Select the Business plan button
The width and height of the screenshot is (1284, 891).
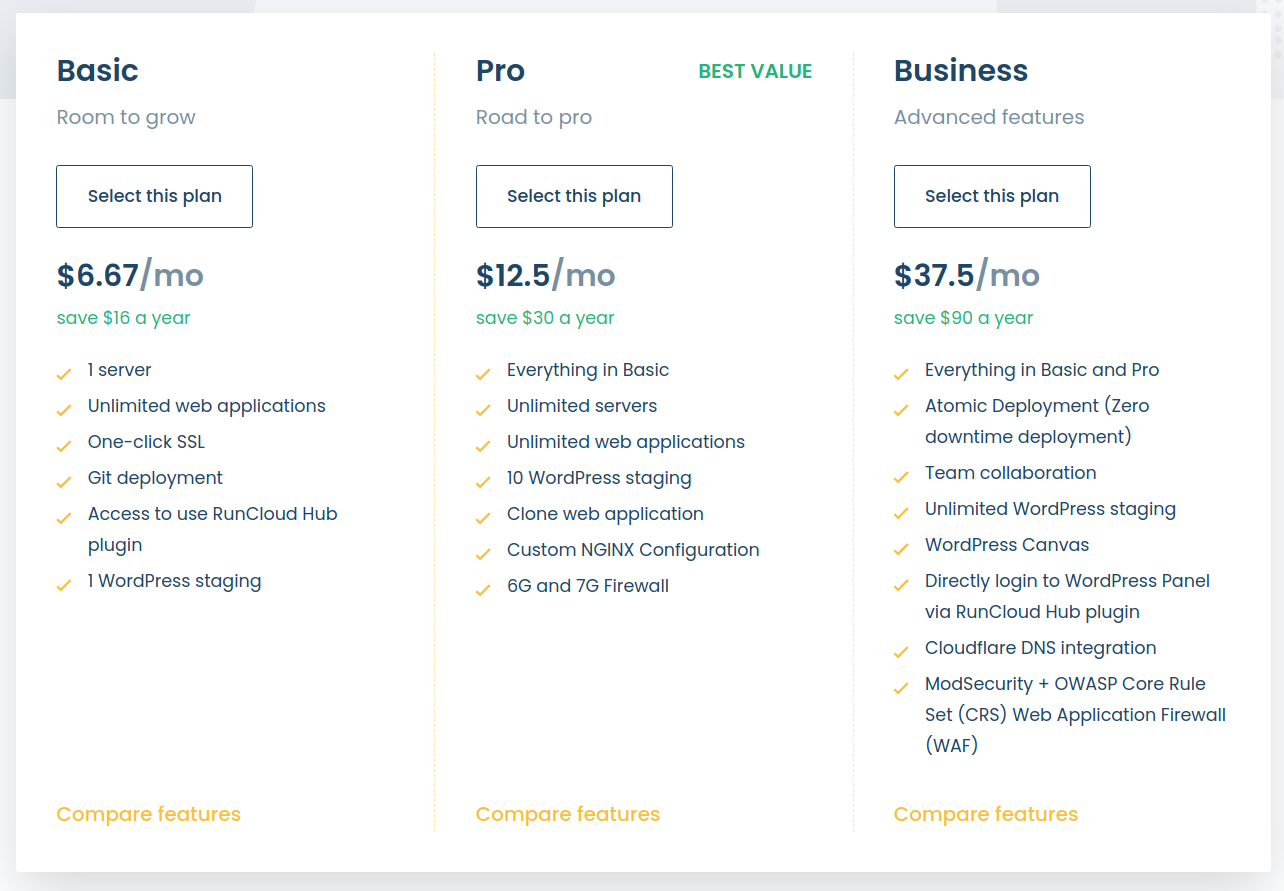[x=992, y=196]
